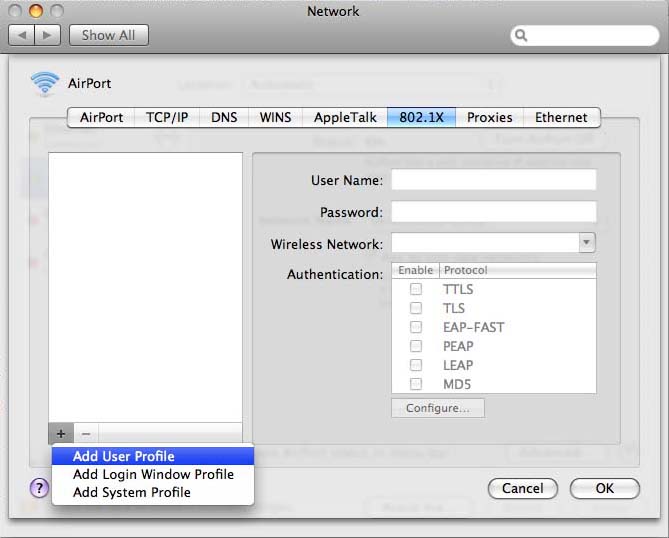
Task: Click the empty profiles list box
Action: (x=145, y=287)
